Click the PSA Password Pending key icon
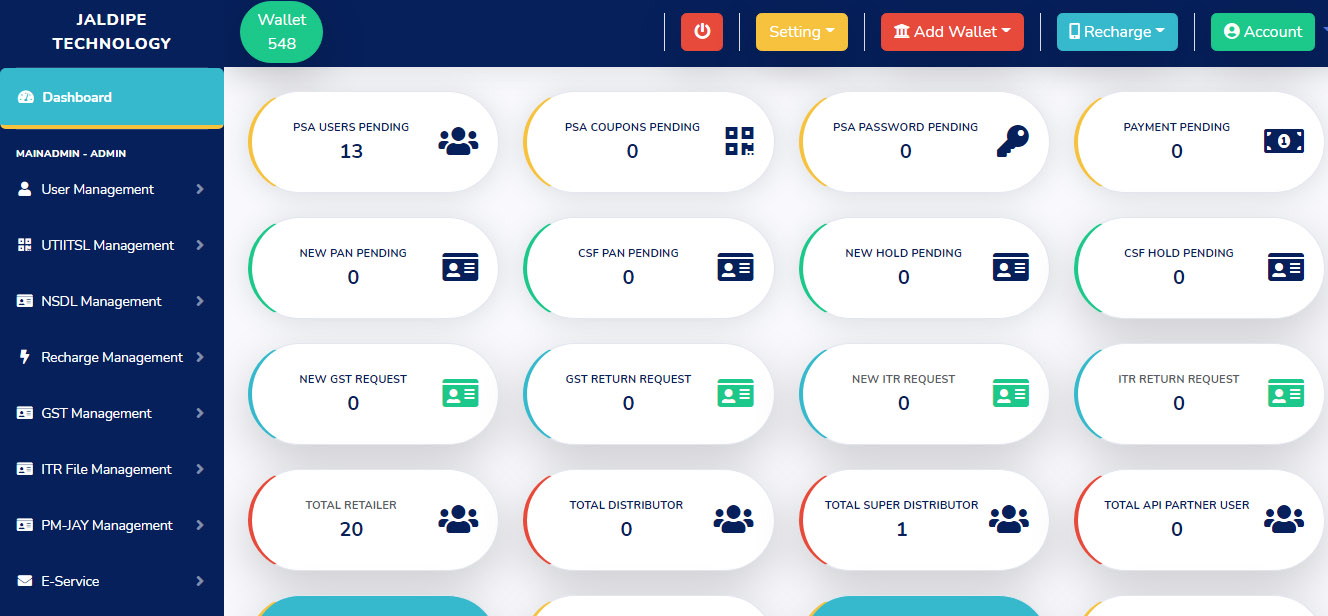 pyautogui.click(x=1011, y=142)
